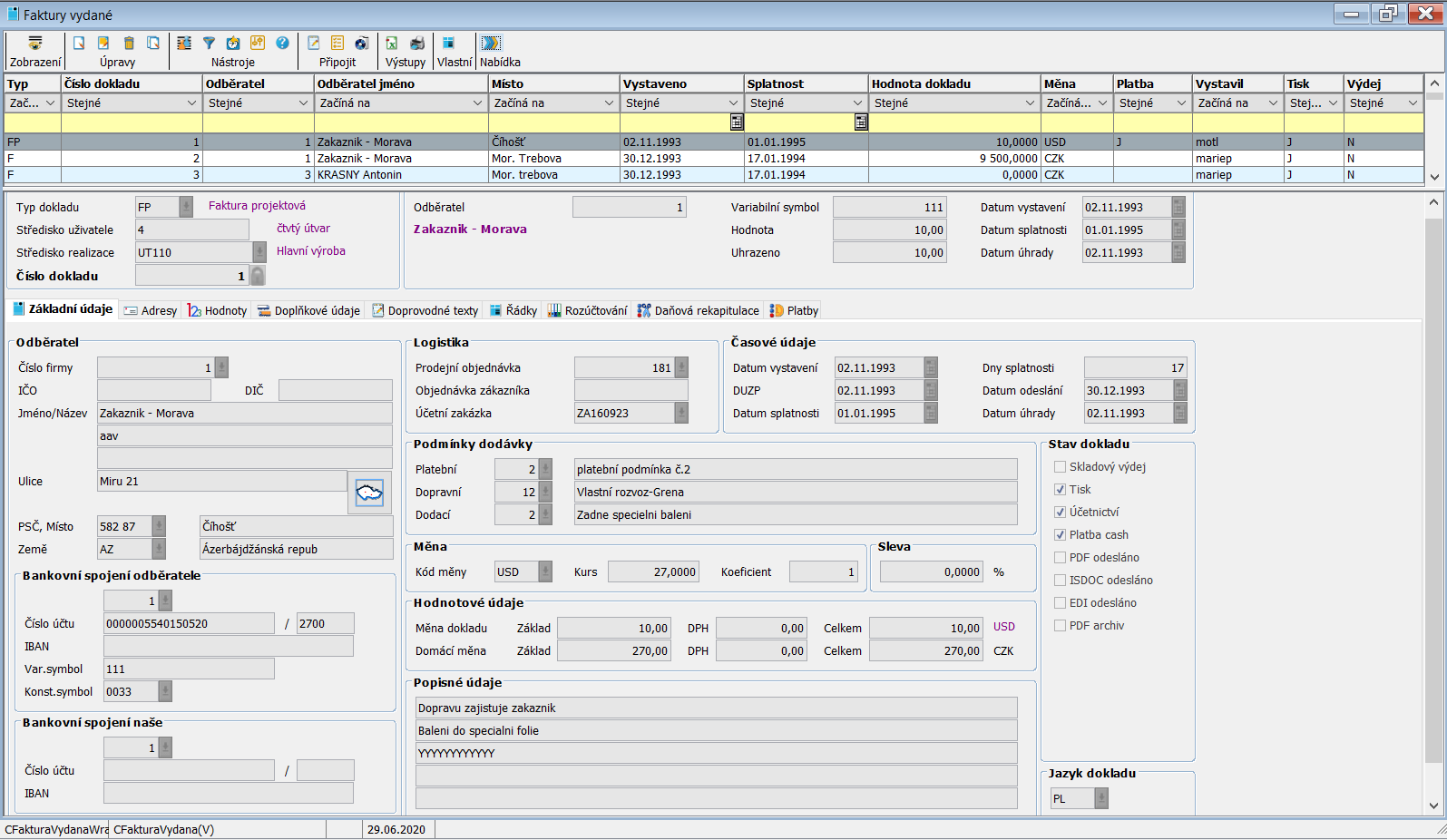Open the blue question mark help icon

pyautogui.click(x=282, y=44)
